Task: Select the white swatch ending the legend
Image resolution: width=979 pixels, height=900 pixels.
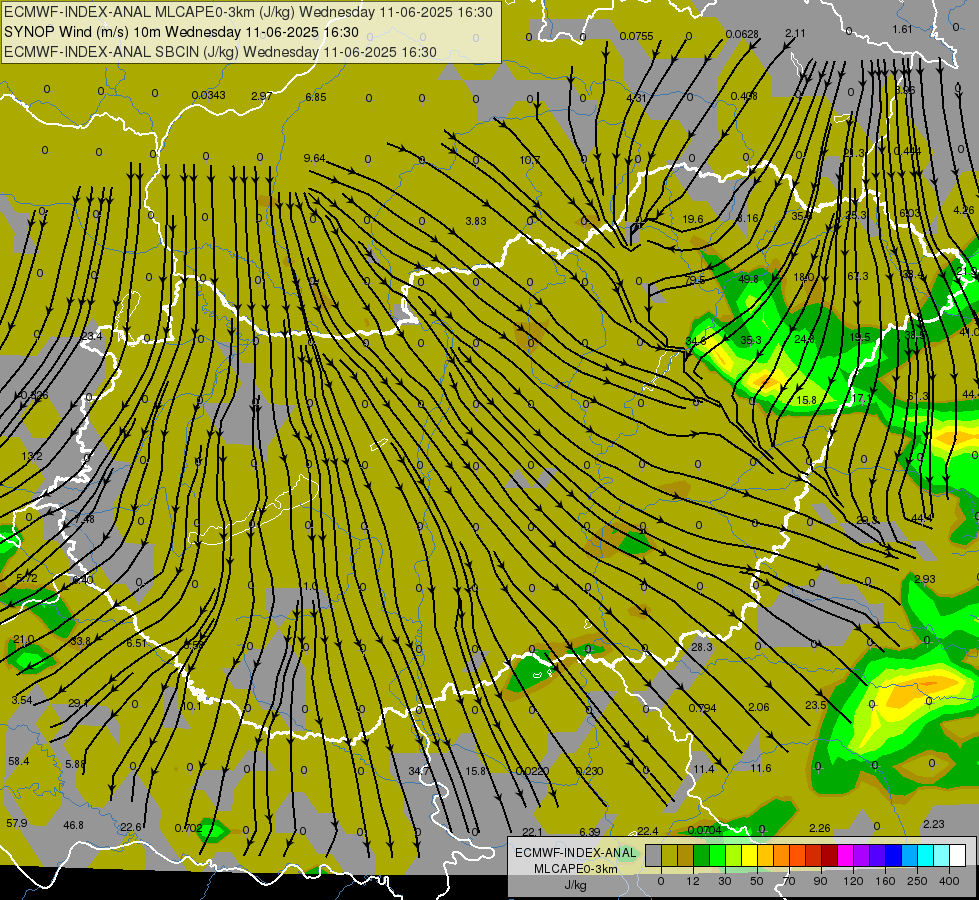Action: (x=957, y=856)
